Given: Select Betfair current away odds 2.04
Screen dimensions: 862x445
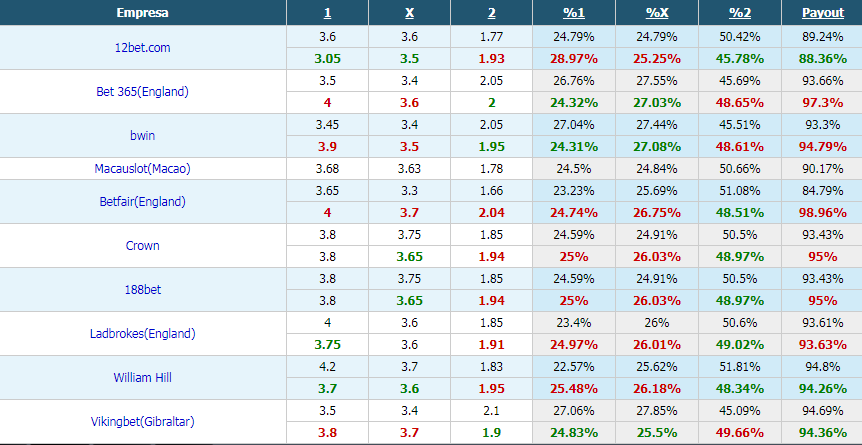Looking at the screenshot, I should point(491,213).
